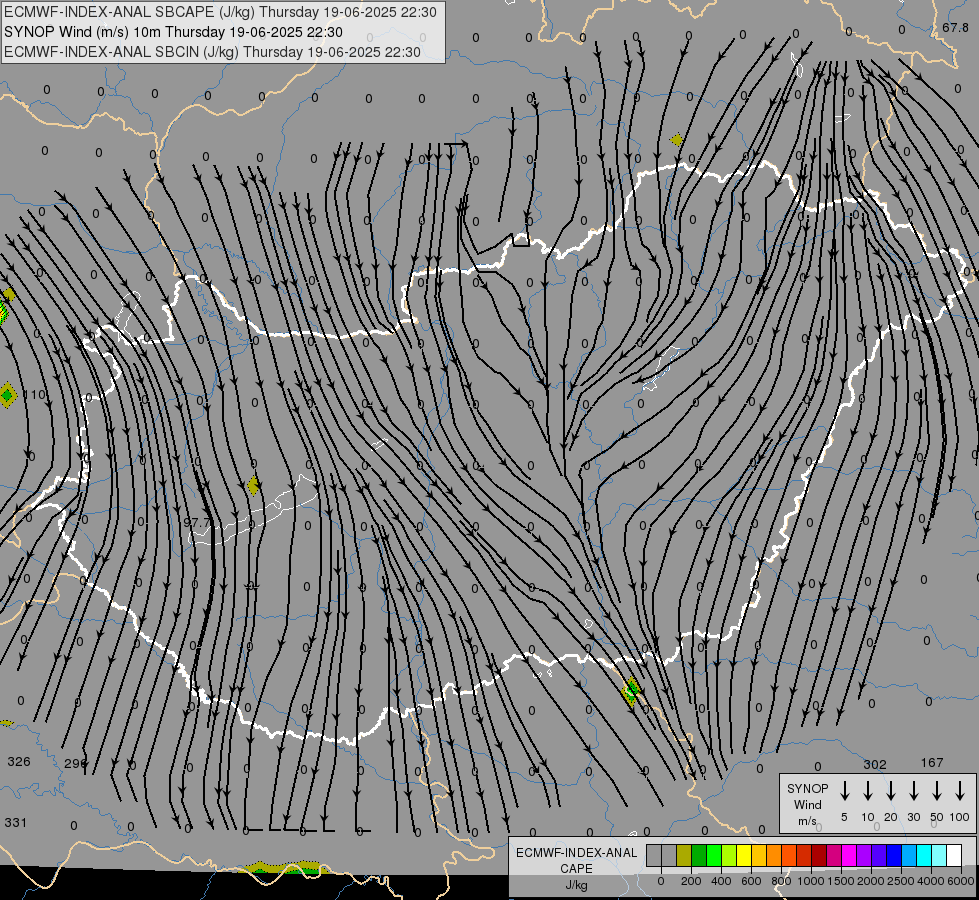Click the SYNOP Wind 10m title line

173,32
